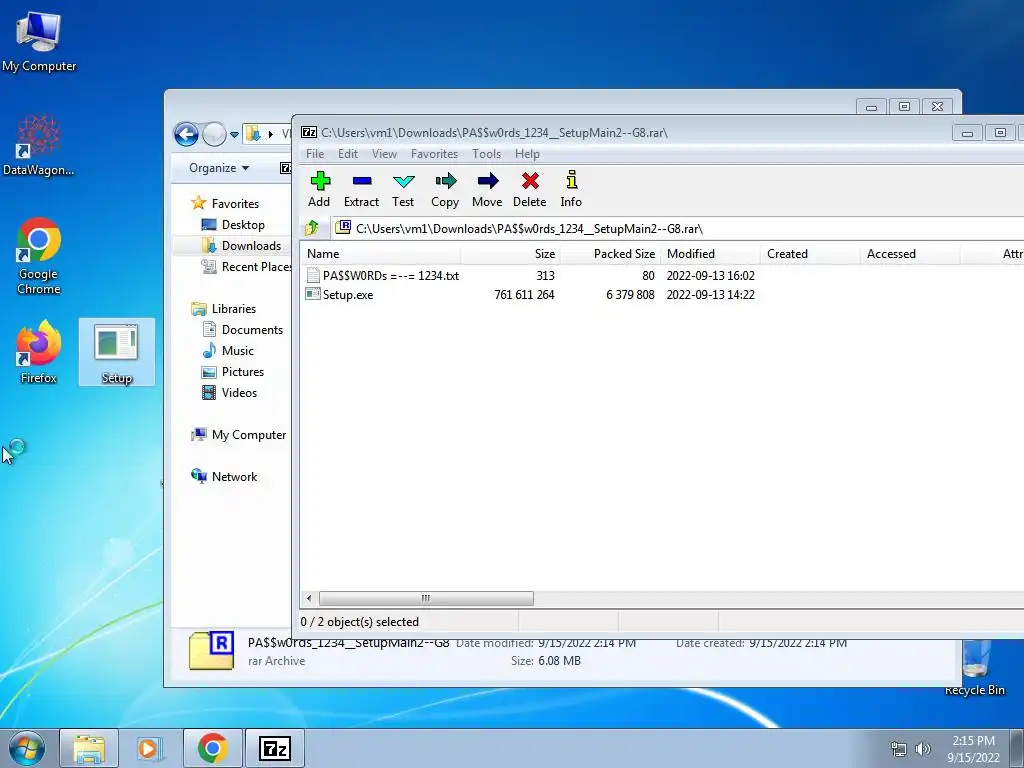The height and width of the screenshot is (768, 1024).
Task: Click Explorer back arrow button
Action: tap(186, 135)
